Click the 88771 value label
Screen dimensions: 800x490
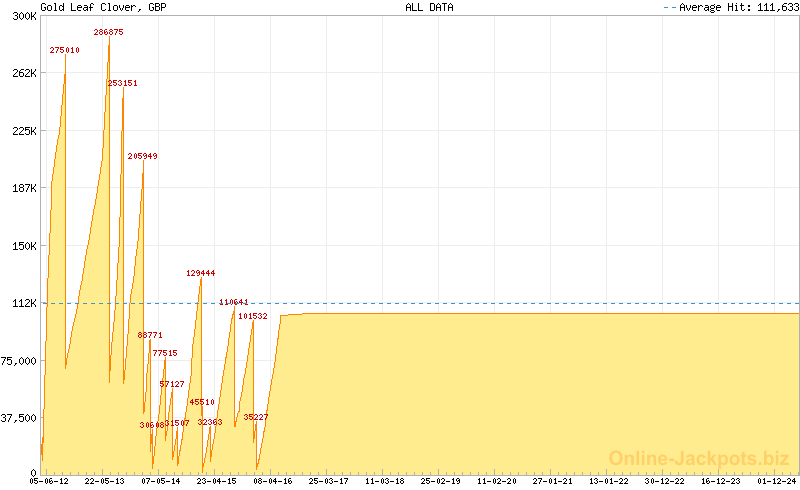coord(150,335)
